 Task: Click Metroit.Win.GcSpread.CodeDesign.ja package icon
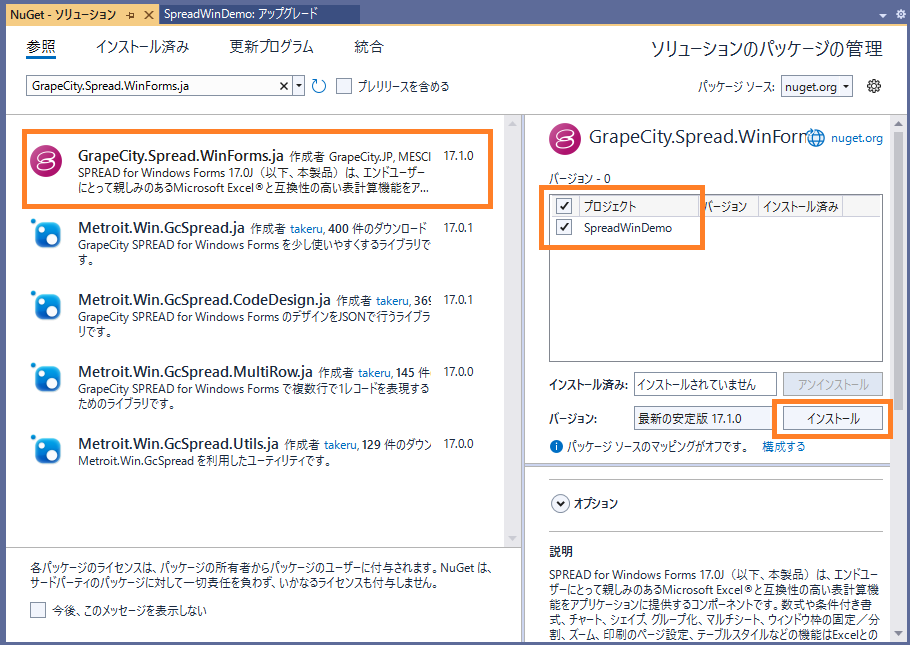click(x=46, y=305)
